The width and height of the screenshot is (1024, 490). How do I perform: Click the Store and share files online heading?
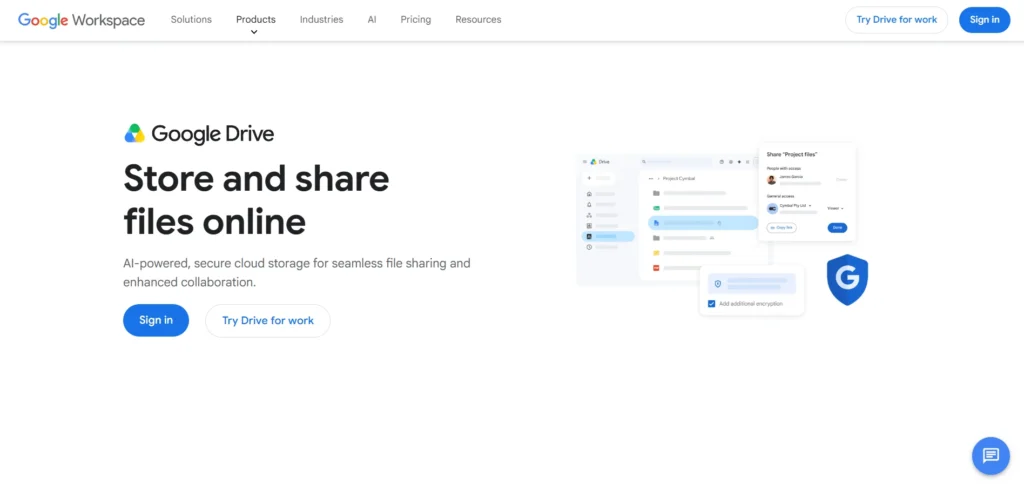(x=256, y=199)
